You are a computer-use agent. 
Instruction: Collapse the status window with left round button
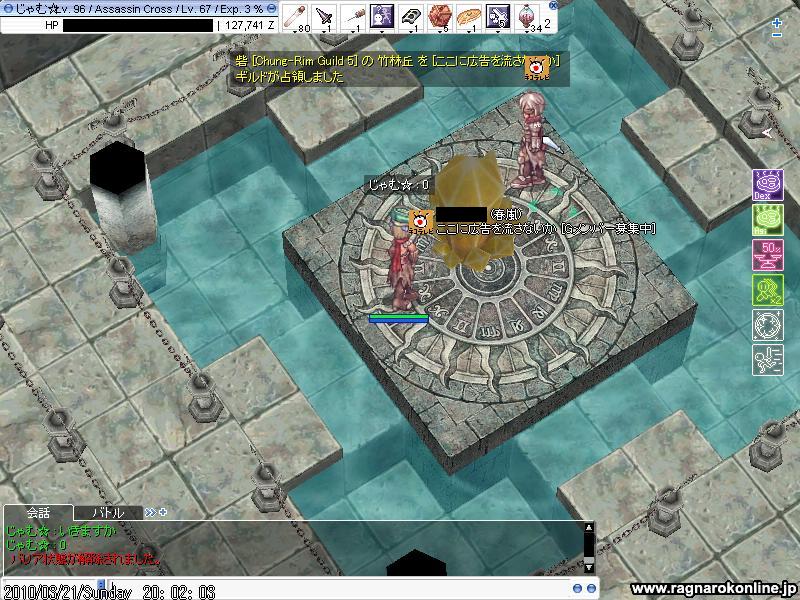pyautogui.click(x=7, y=9)
